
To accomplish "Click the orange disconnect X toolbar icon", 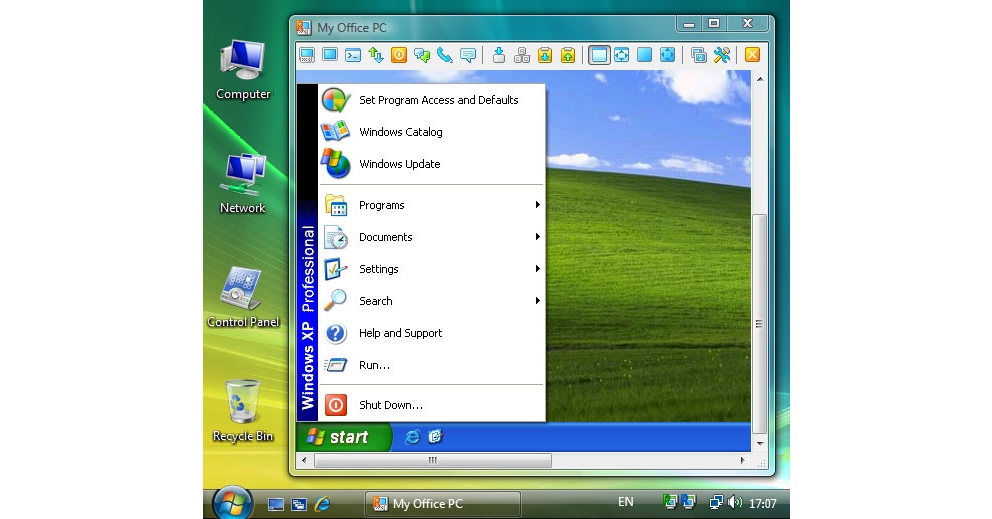I will pos(752,55).
